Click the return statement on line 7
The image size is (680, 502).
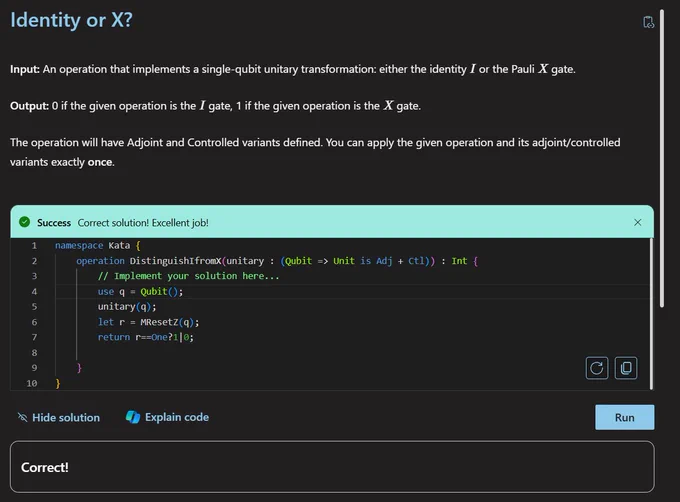point(146,337)
